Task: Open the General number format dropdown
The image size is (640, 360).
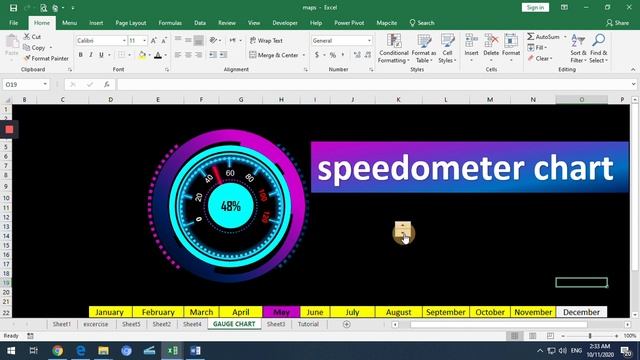Action: coord(369,41)
